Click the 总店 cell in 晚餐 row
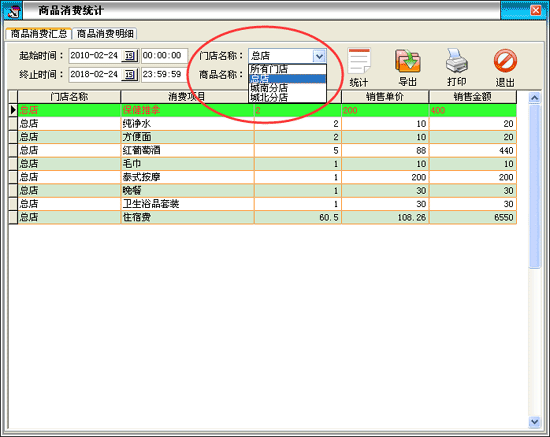This screenshot has height=437, width=550. [x=69, y=190]
